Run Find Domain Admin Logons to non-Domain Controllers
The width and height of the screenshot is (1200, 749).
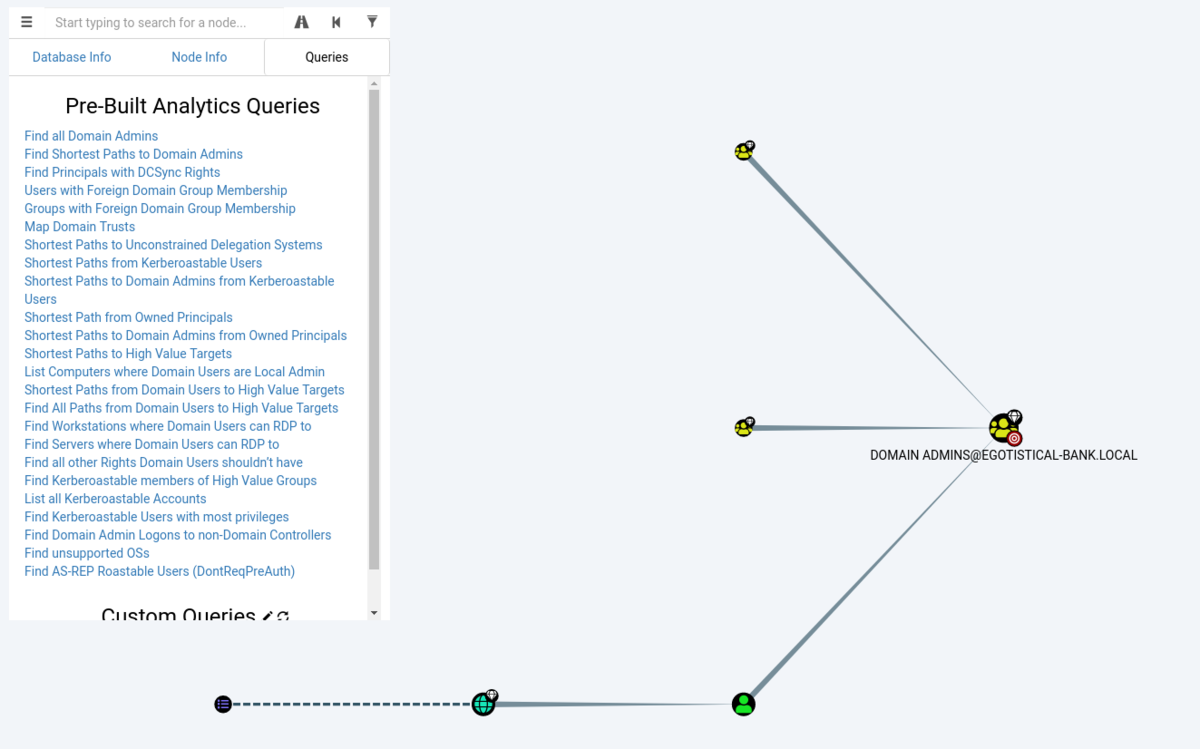pos(178,534)
